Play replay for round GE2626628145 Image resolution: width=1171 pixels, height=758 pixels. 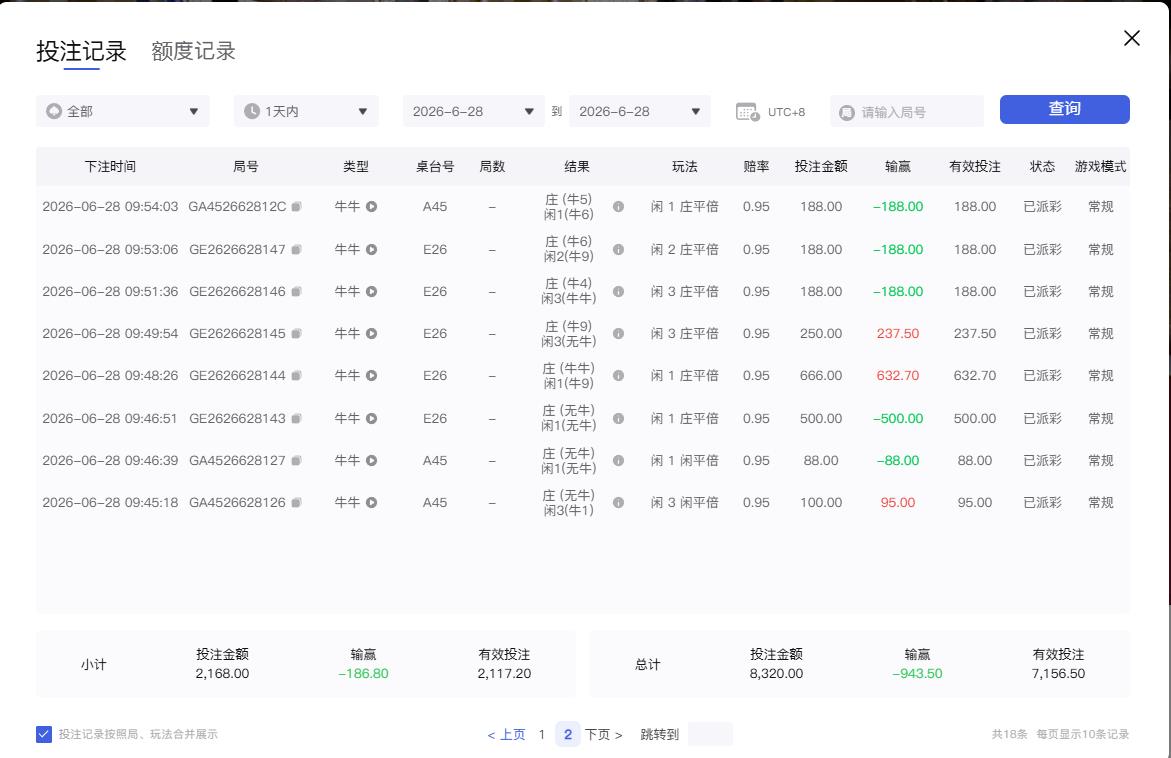(371, 334)
